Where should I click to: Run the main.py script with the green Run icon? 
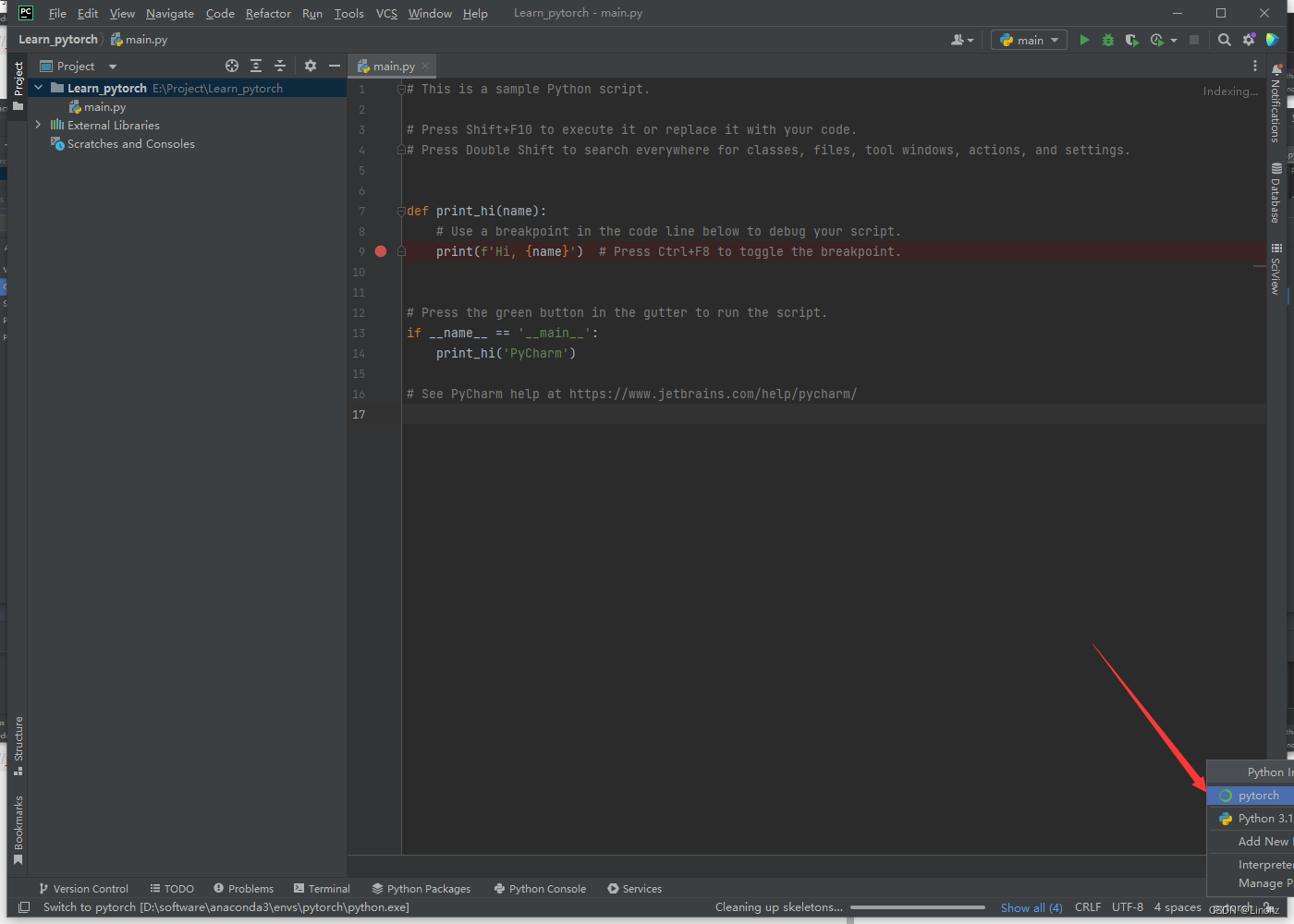point(1083,40)
